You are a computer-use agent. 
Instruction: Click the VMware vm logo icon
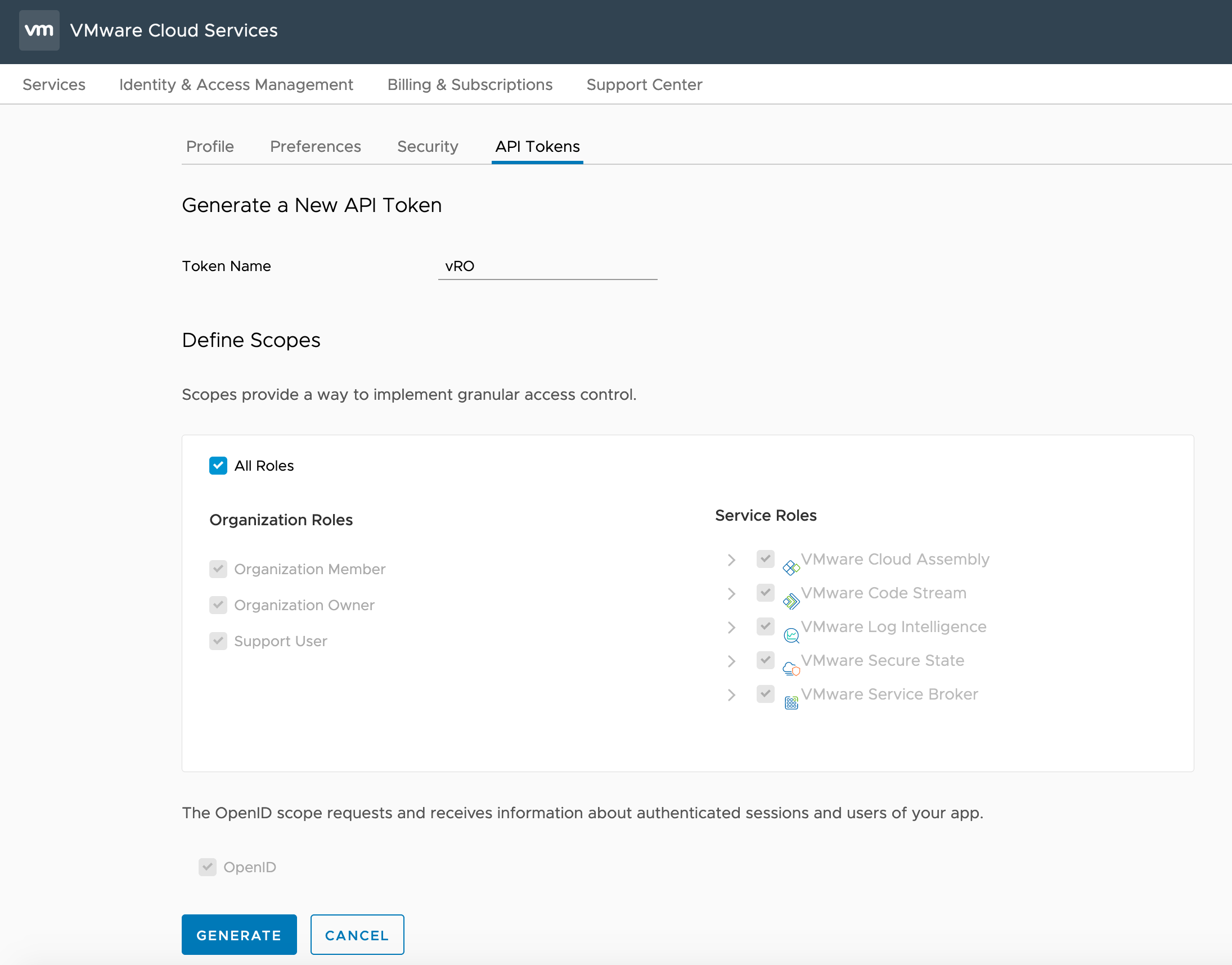[x=39, y=30]
